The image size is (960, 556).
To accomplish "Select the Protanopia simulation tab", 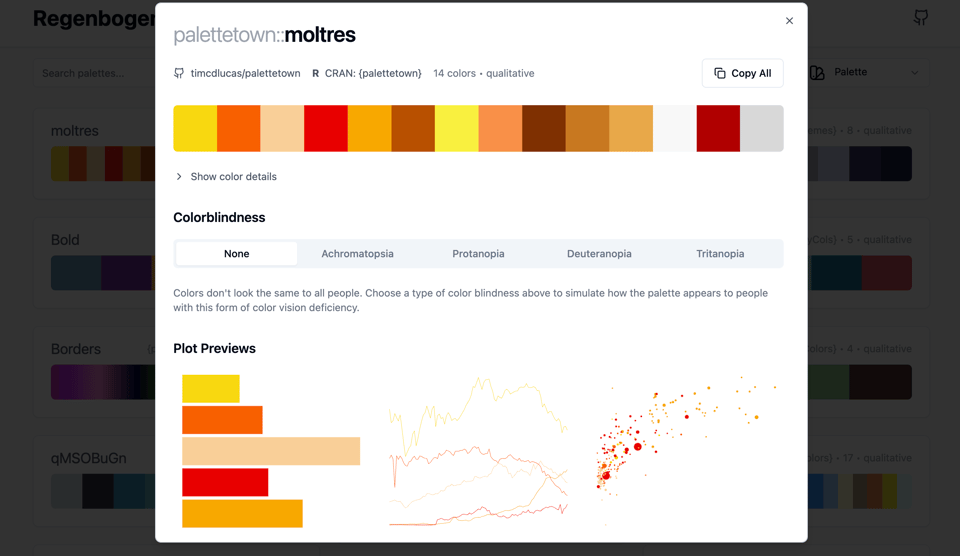I will point(478,254).
